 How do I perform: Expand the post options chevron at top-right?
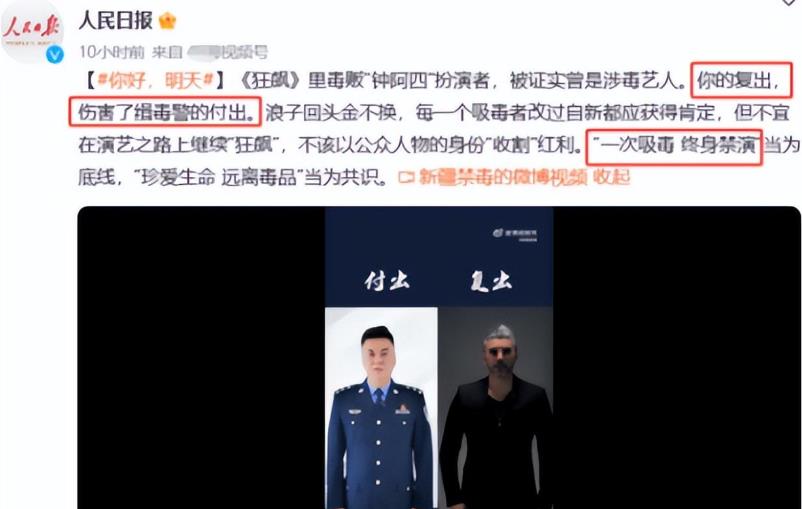tap(790, 3)
